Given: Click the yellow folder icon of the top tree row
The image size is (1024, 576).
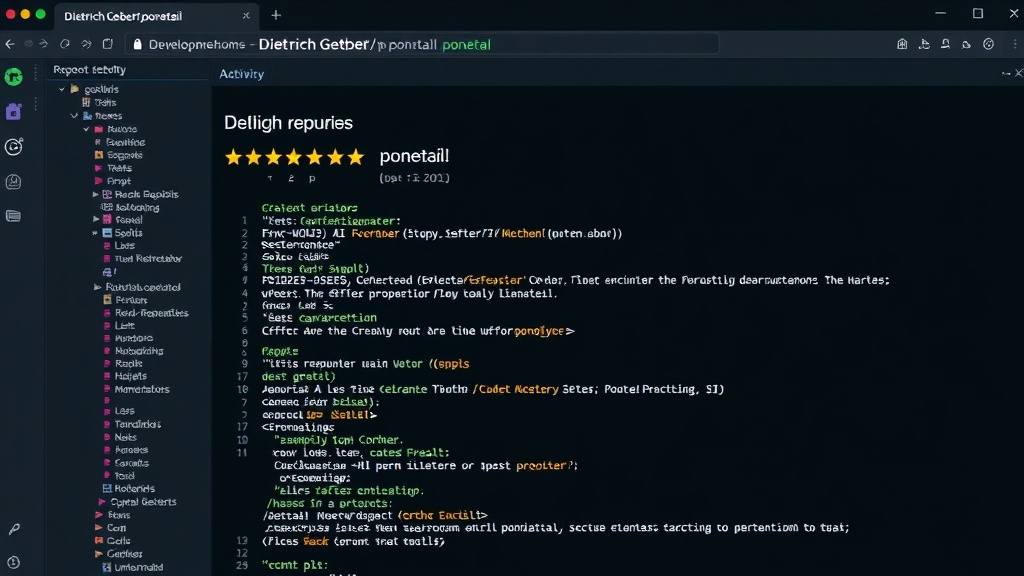Looking at the screenshot, I should click(75, 89).
